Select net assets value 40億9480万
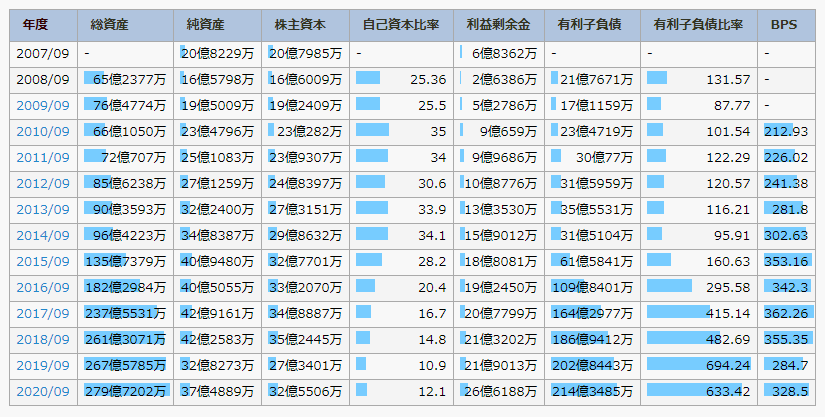The image size is (825, 417). (x=218, y=261)
